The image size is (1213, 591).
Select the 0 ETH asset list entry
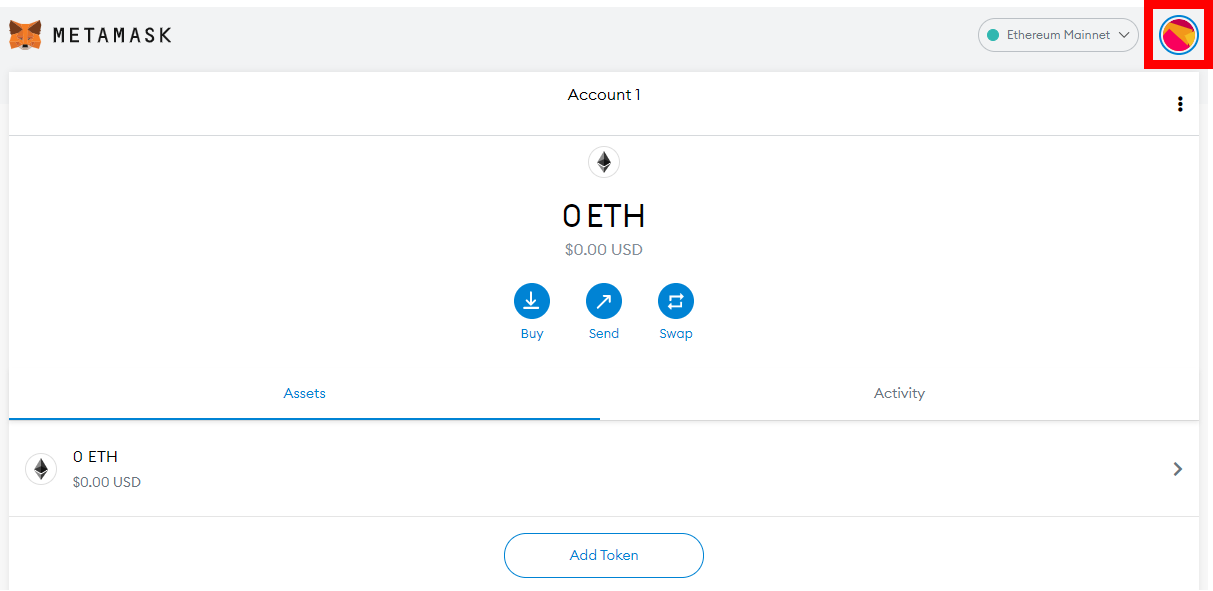604,469
